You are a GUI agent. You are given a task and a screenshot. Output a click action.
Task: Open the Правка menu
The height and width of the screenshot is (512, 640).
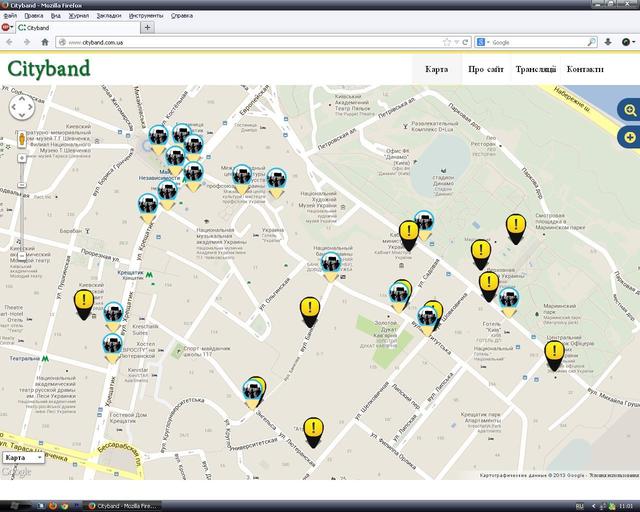coord(33,16)
